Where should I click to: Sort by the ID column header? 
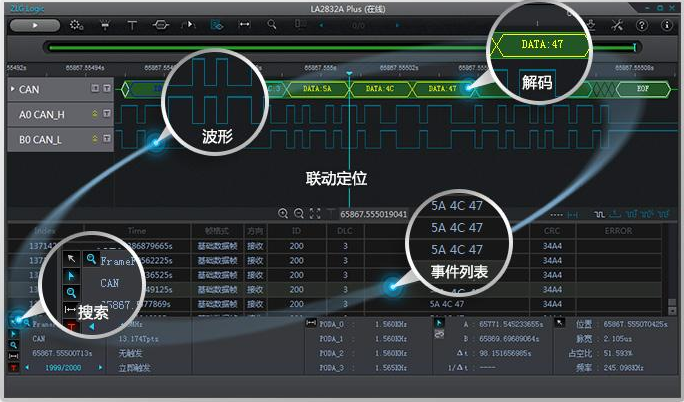pyautogui.click(x=296, y=231)
